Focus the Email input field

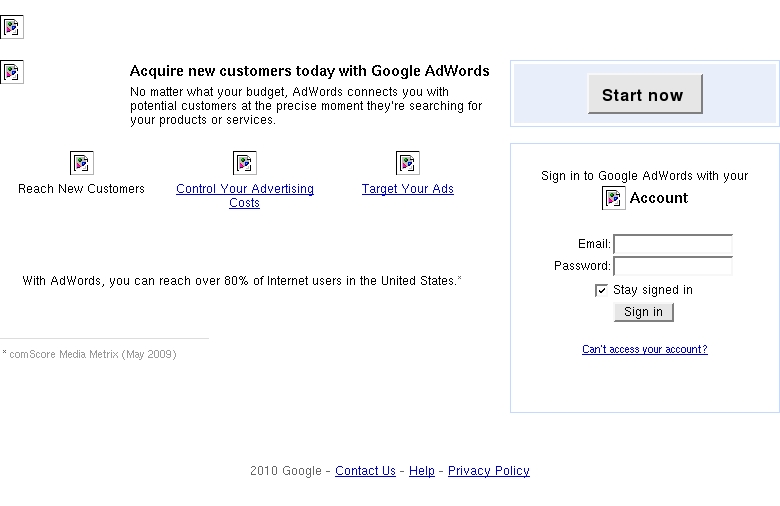tap(673, 244)
